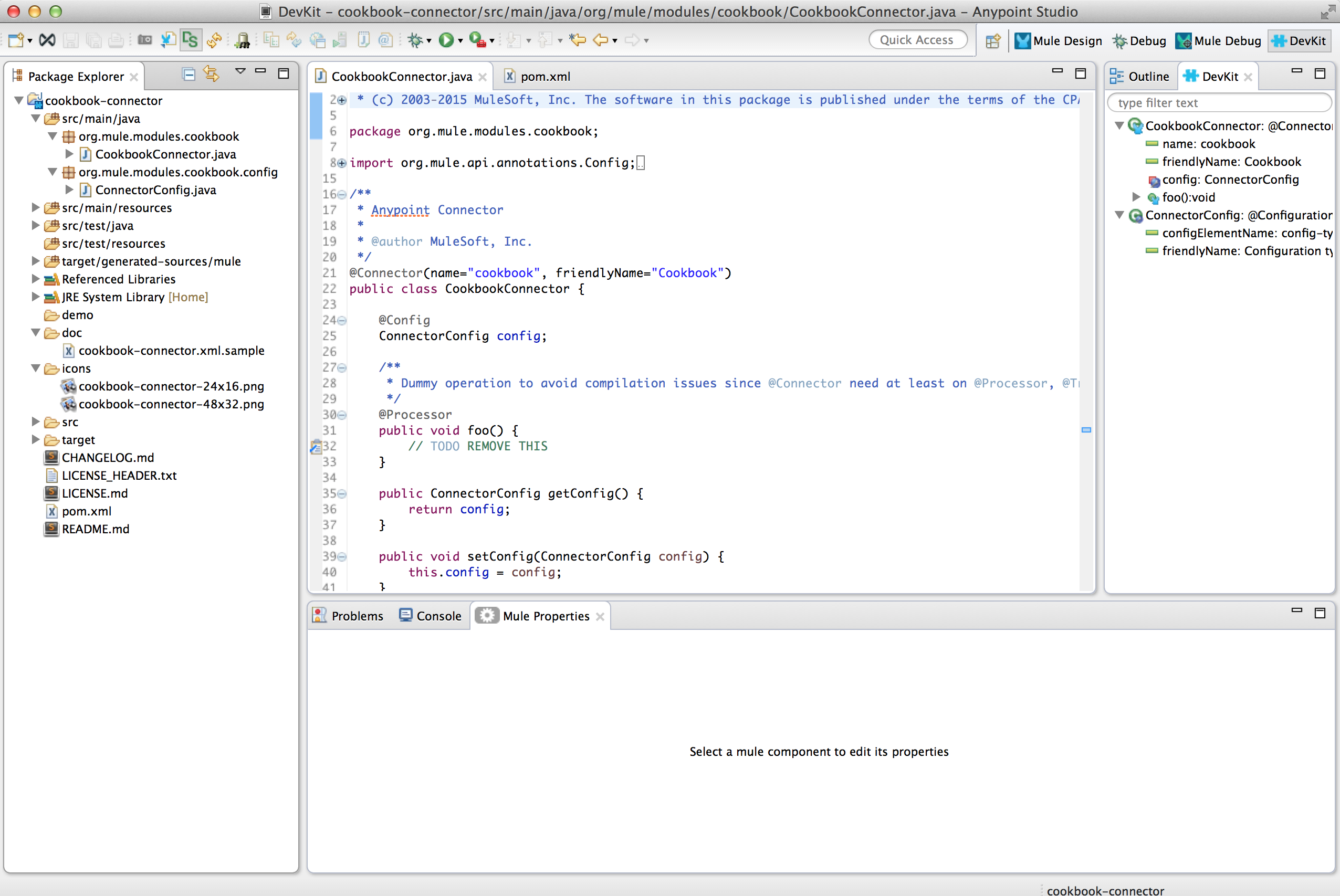
Task: Expand the Referenced Libraries node
Action: 36,279
